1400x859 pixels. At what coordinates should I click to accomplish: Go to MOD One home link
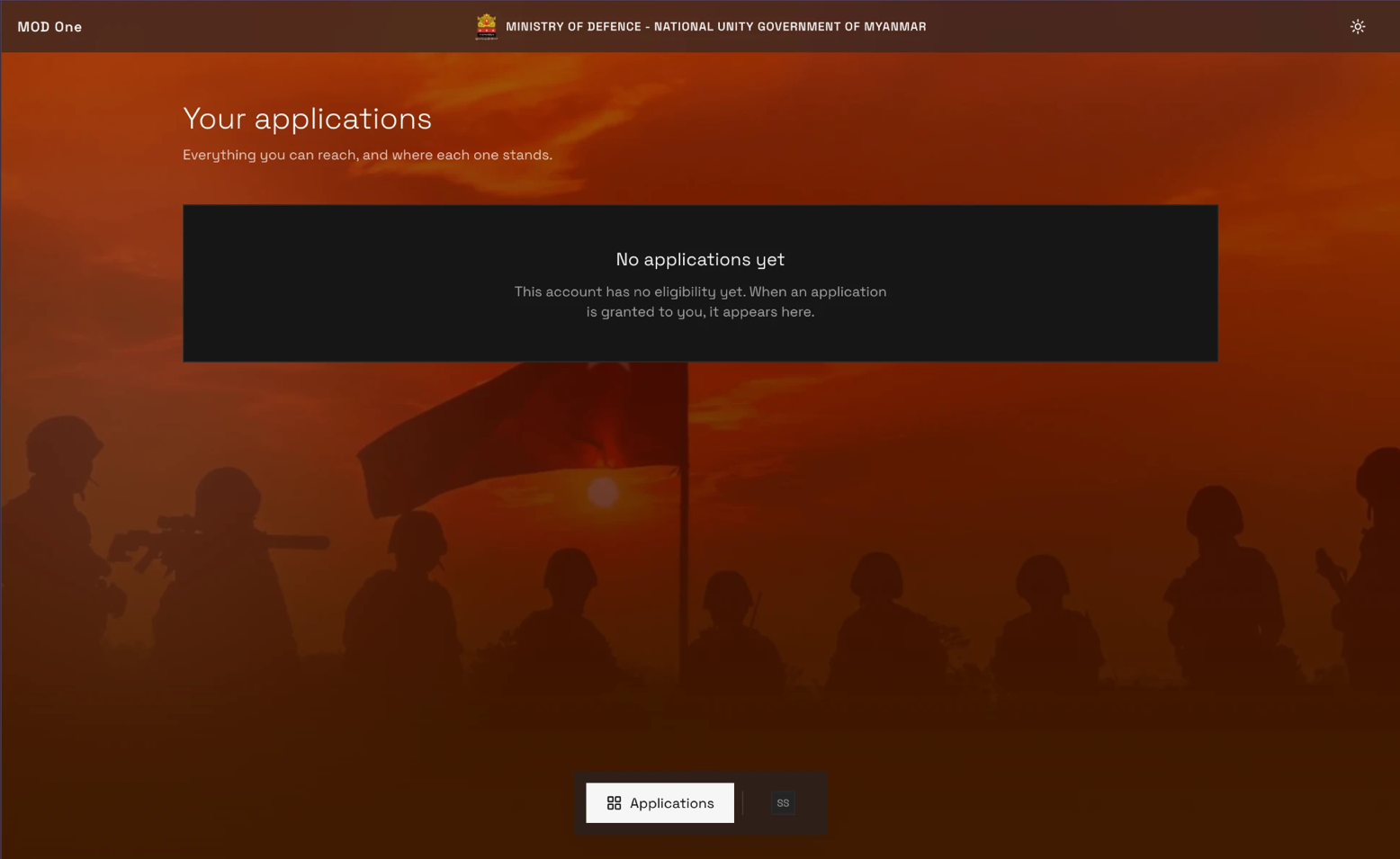[x=49, y=27]
